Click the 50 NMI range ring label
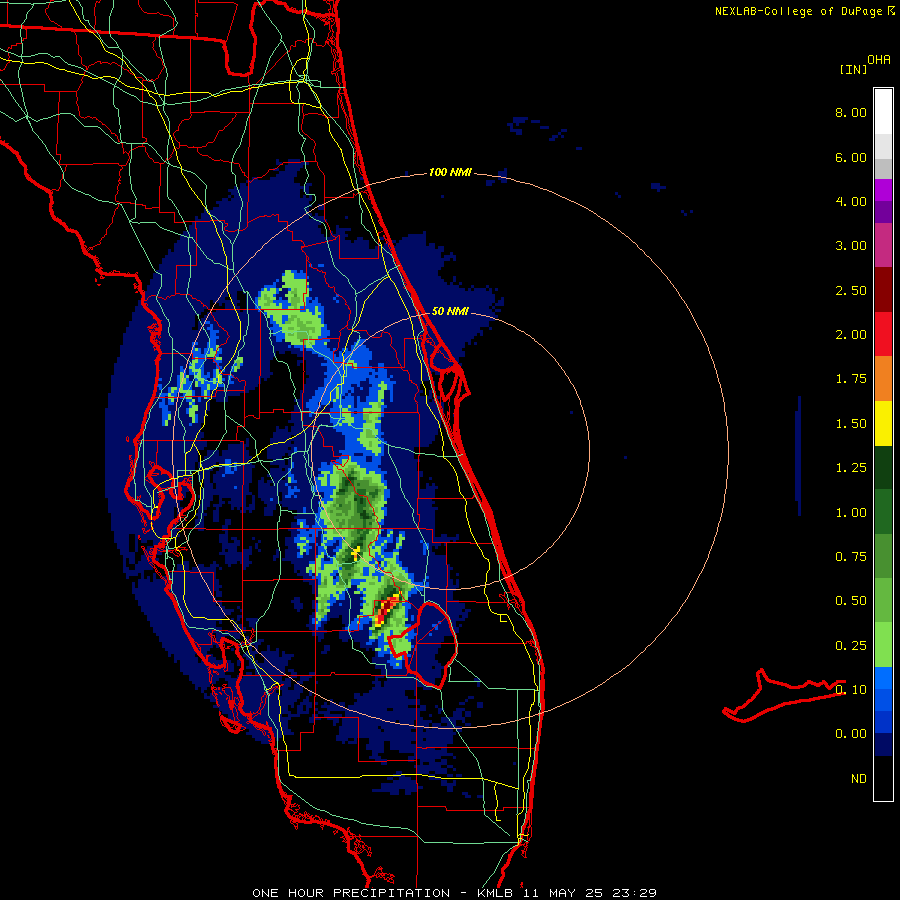The width and height of the screenshot is (900, 900). coord(450,312)
